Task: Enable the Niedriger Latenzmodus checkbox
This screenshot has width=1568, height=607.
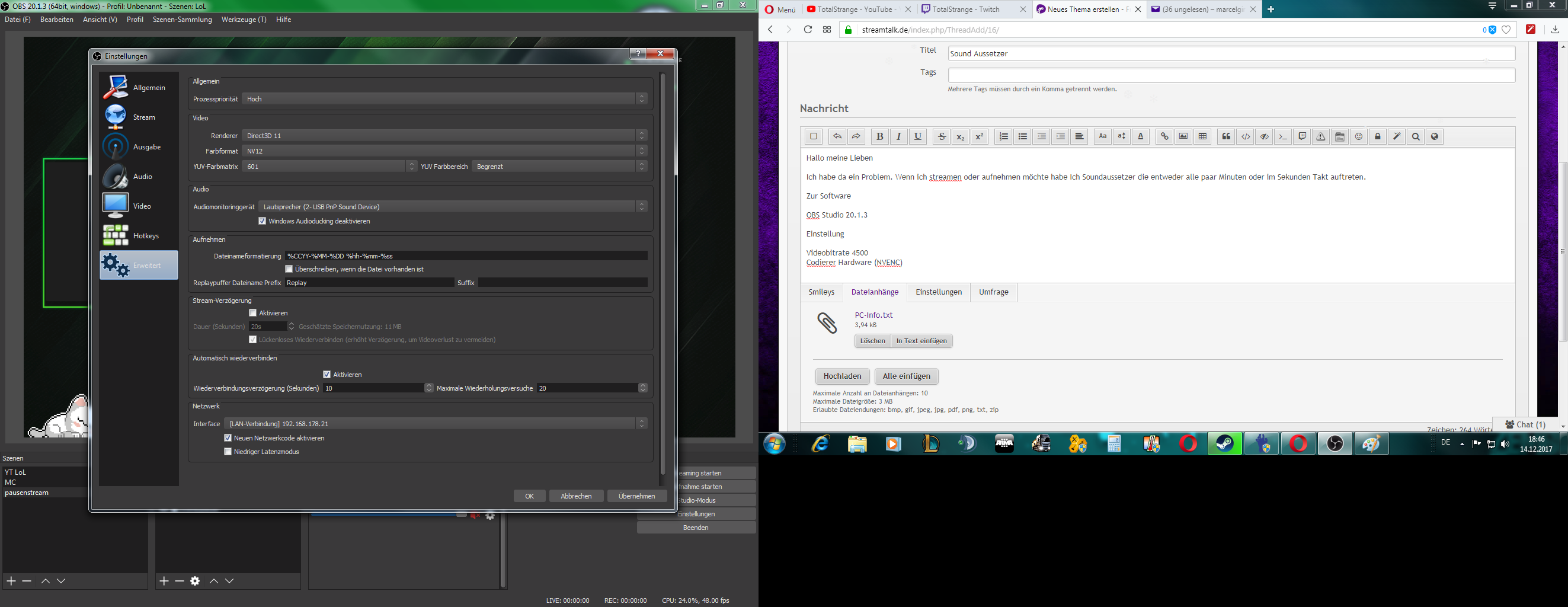Action: tap(228, 452)
